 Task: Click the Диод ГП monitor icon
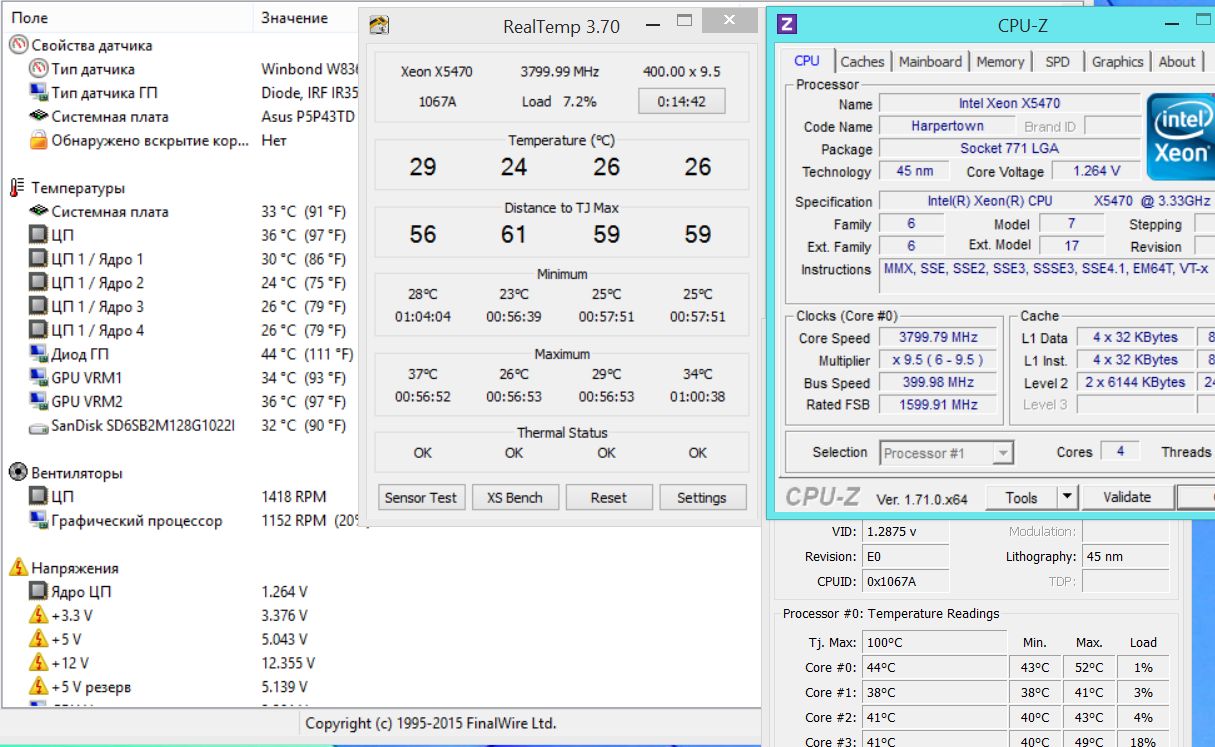coord(39,354)
